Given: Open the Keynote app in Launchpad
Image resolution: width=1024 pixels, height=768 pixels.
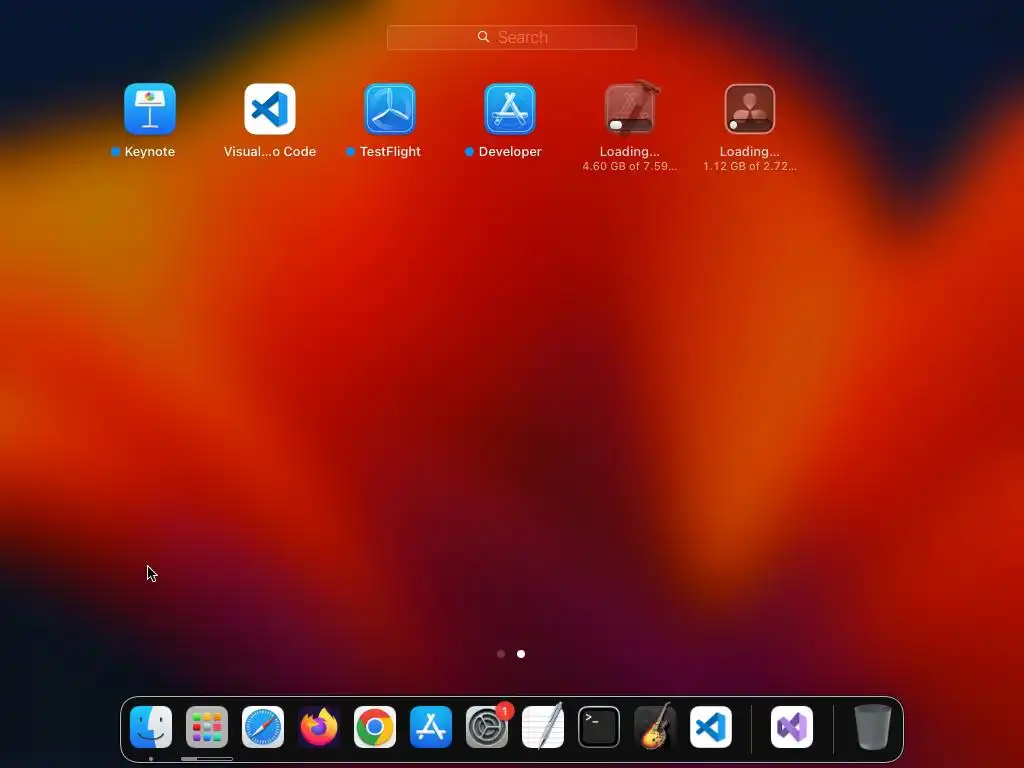Looking at the screenshot, I should tap(150, 108).
